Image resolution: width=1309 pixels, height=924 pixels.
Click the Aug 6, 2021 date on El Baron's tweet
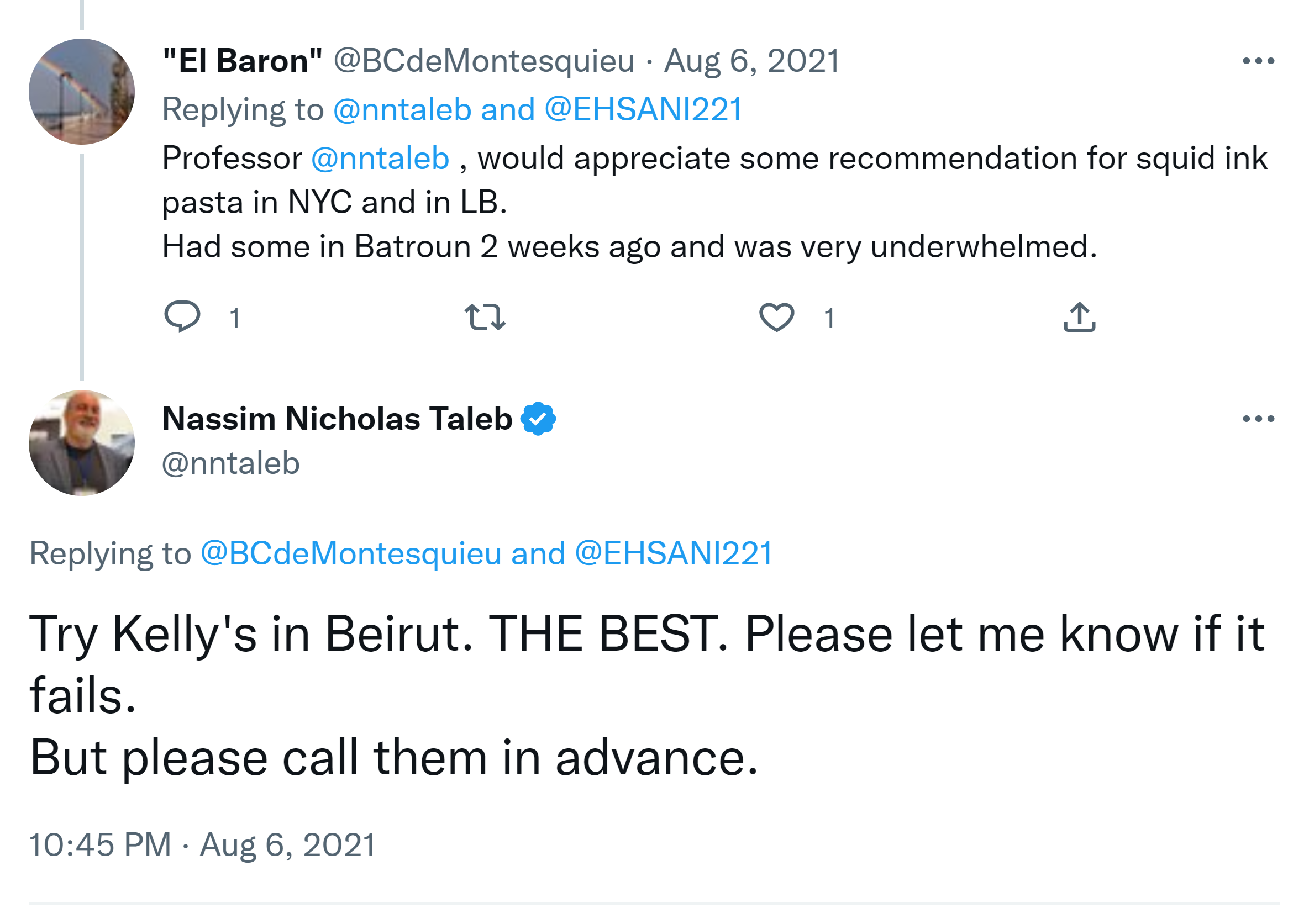tap(751, 61)
